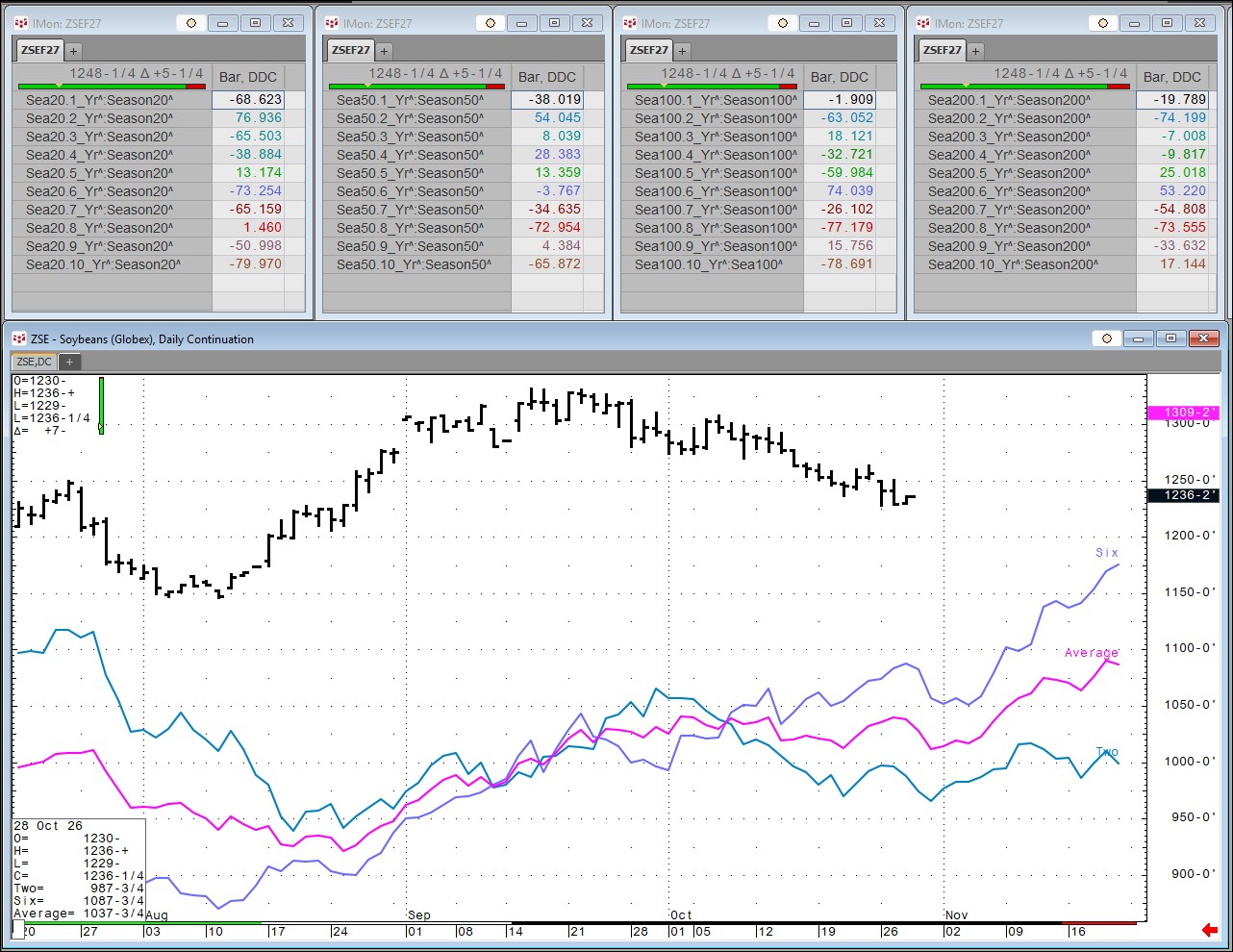Screen dimensions: 1233x952
Task: Click the orange circle button in the Soybeans chart title bar
Action: click(1107, 338)
